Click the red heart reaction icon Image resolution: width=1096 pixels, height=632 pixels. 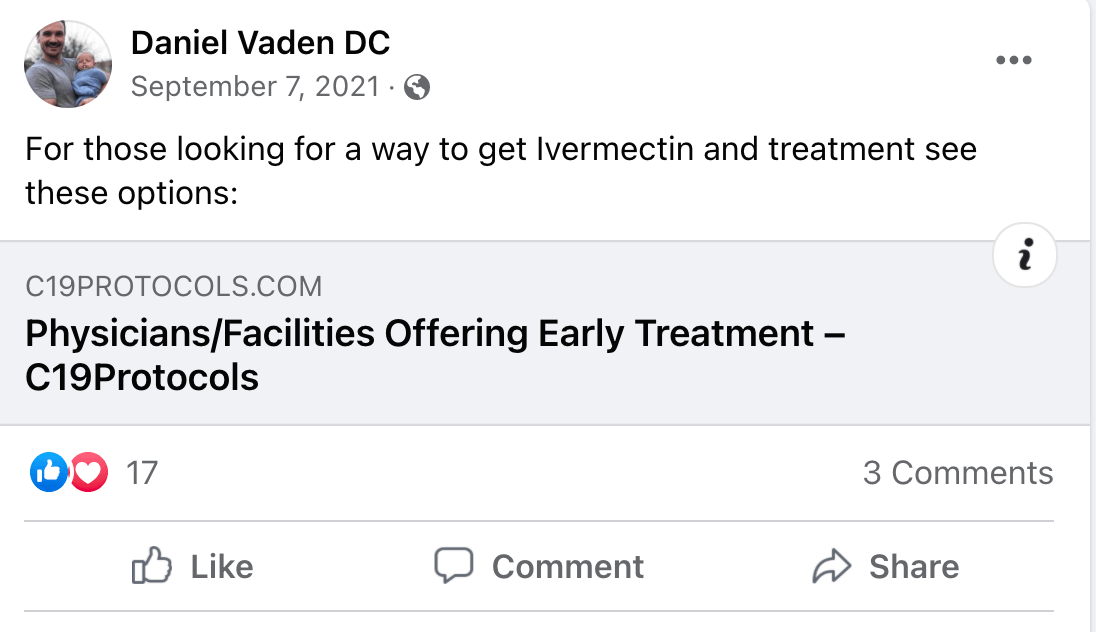coord(89,472)
